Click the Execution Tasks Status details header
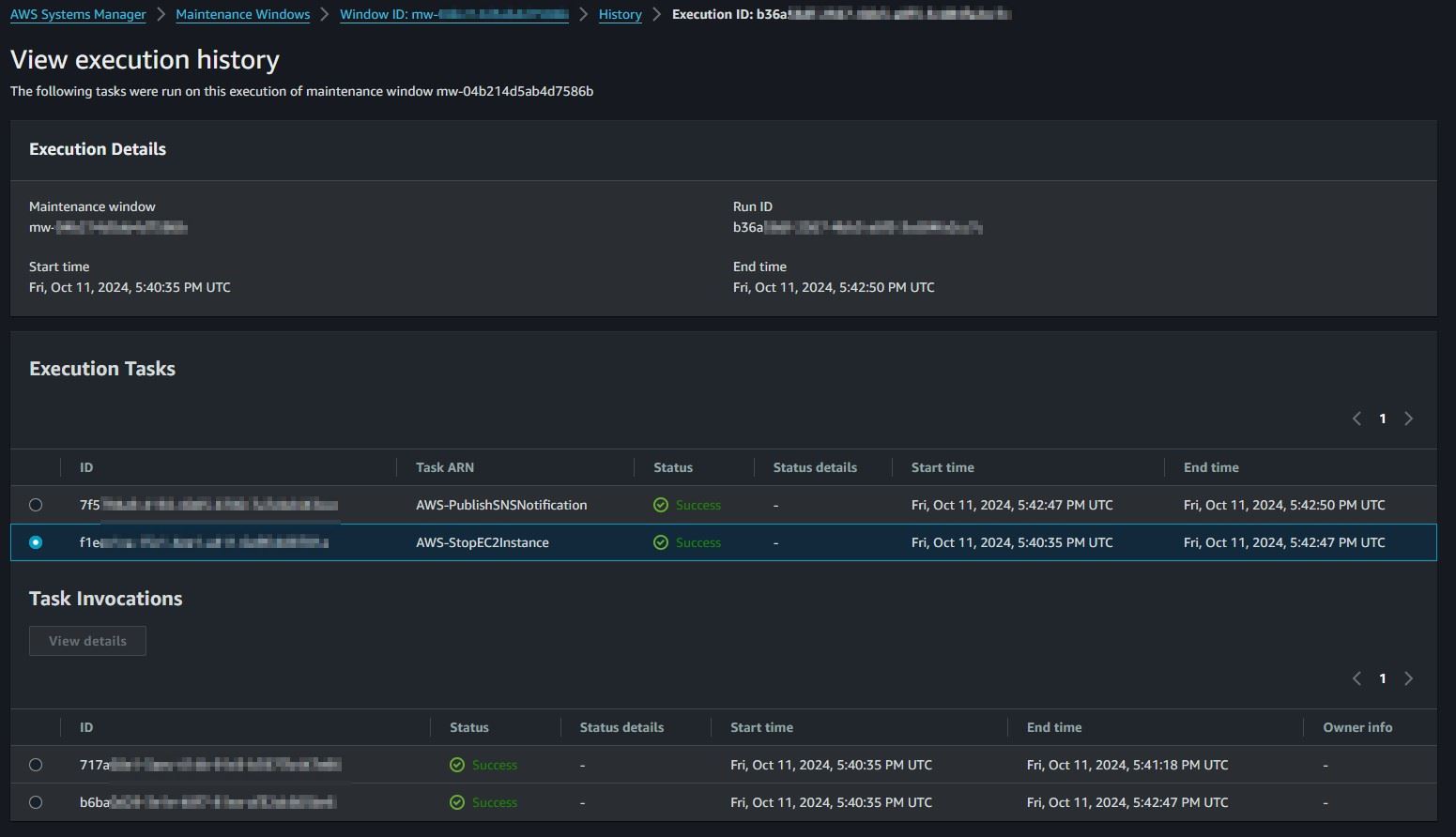The width and height of the screenshot is (1456, 837). 815,467
